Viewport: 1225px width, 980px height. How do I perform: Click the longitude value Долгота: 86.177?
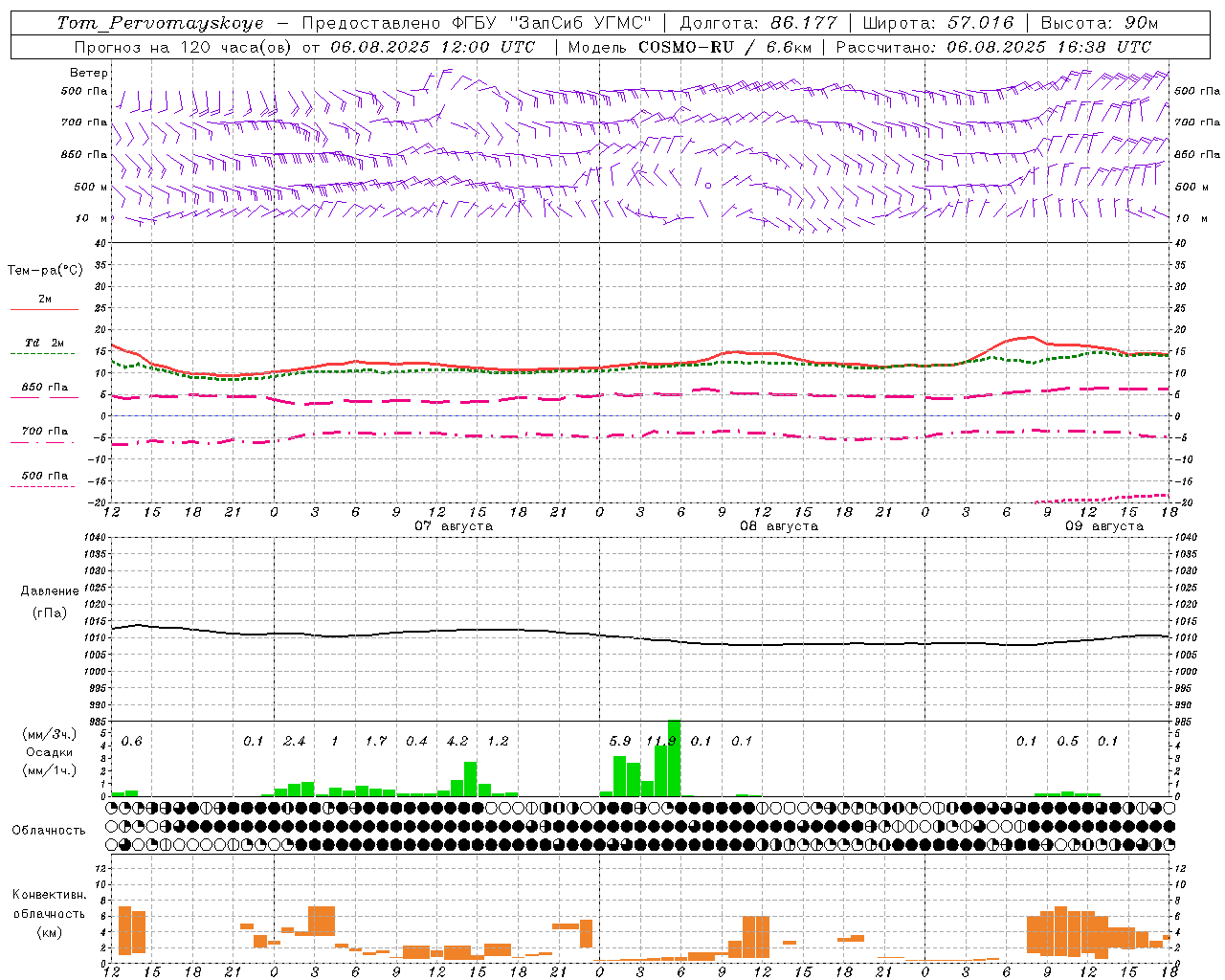(x=758, y=23)
